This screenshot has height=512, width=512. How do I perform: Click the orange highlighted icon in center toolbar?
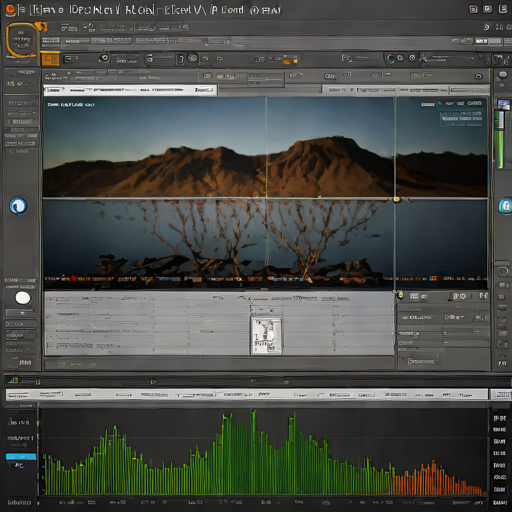(290, 59)
